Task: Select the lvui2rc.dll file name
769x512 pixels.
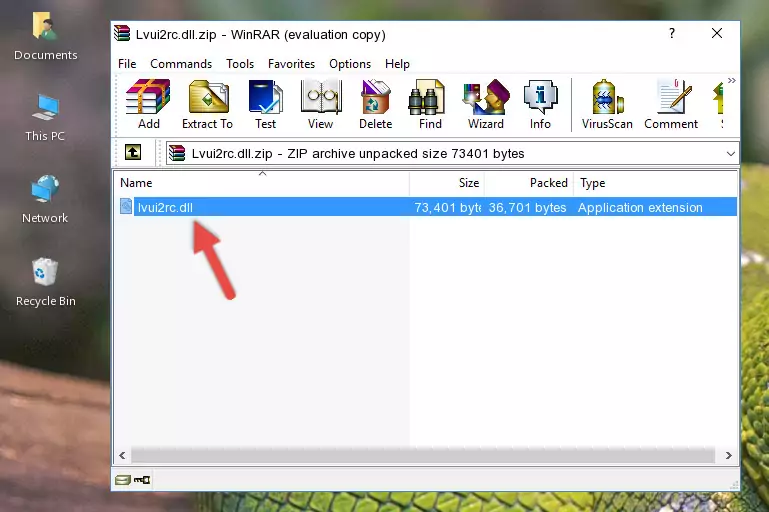Action: 165,207
